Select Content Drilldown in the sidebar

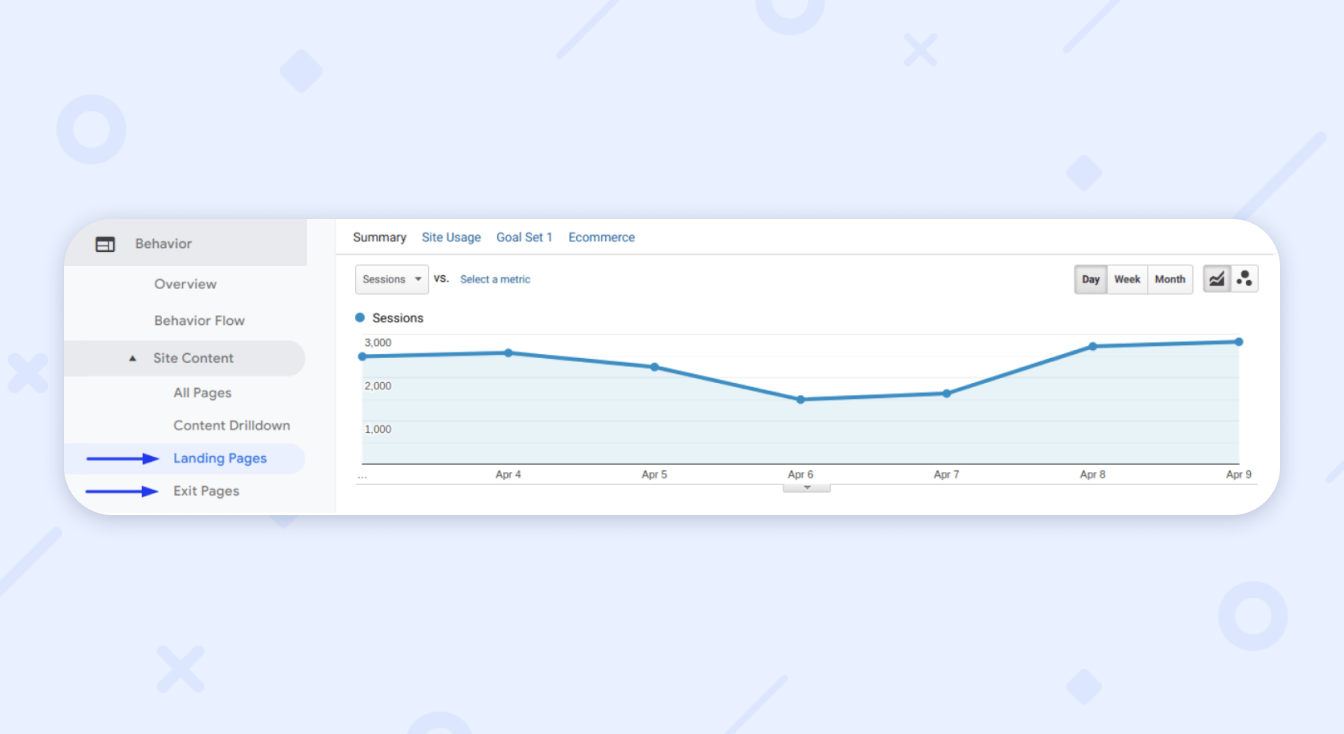point(231,425)
